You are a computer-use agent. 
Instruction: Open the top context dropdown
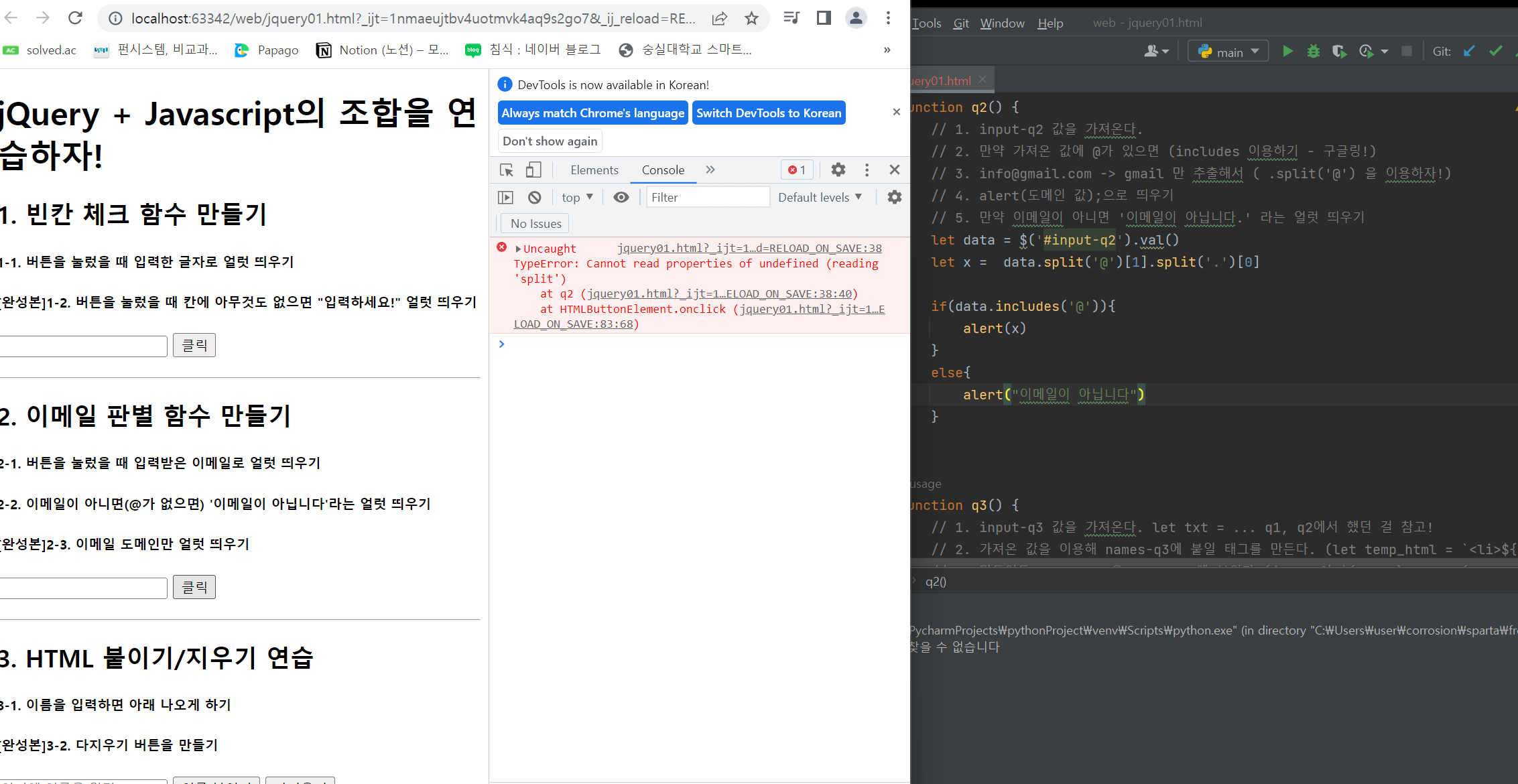point(578,198)
